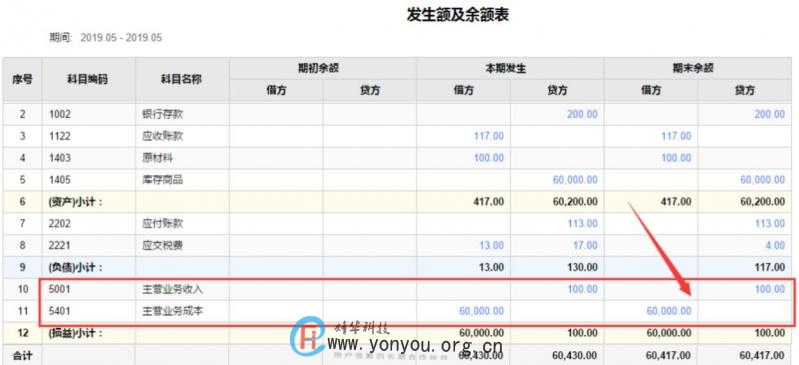Click the 原材料 debit amount 100.00

tap(489, 158)
